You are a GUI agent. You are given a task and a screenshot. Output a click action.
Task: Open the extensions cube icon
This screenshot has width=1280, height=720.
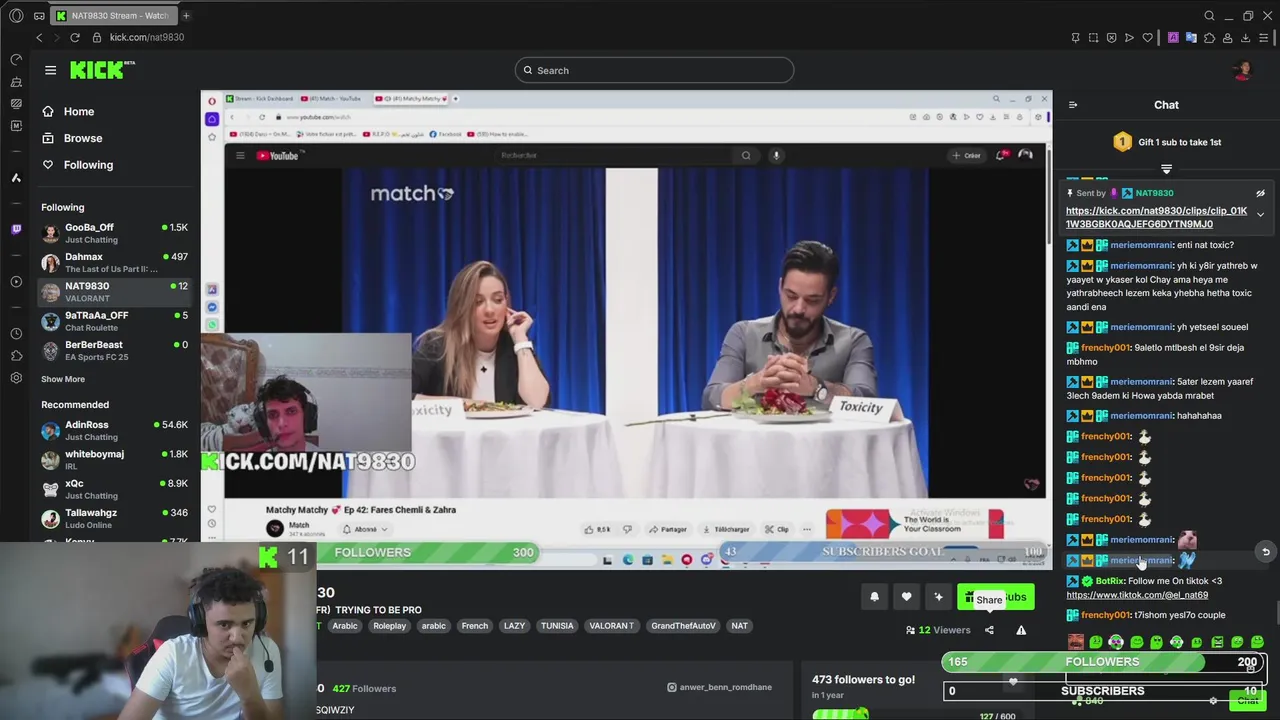click(x=1209, y=38)
